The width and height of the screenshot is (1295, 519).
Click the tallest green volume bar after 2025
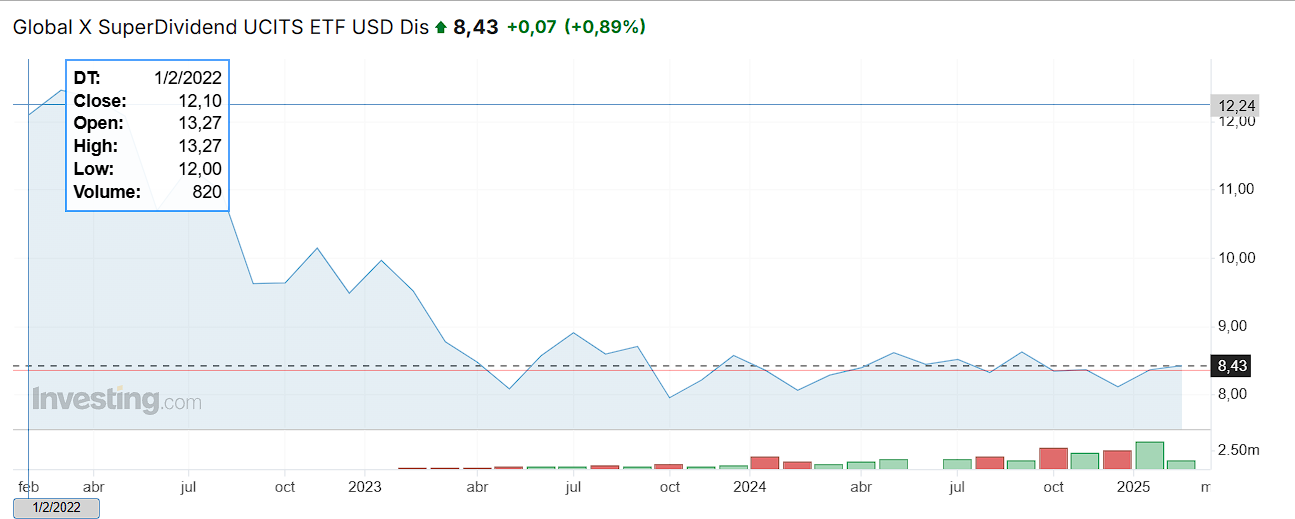click(x=1149, y=455)
